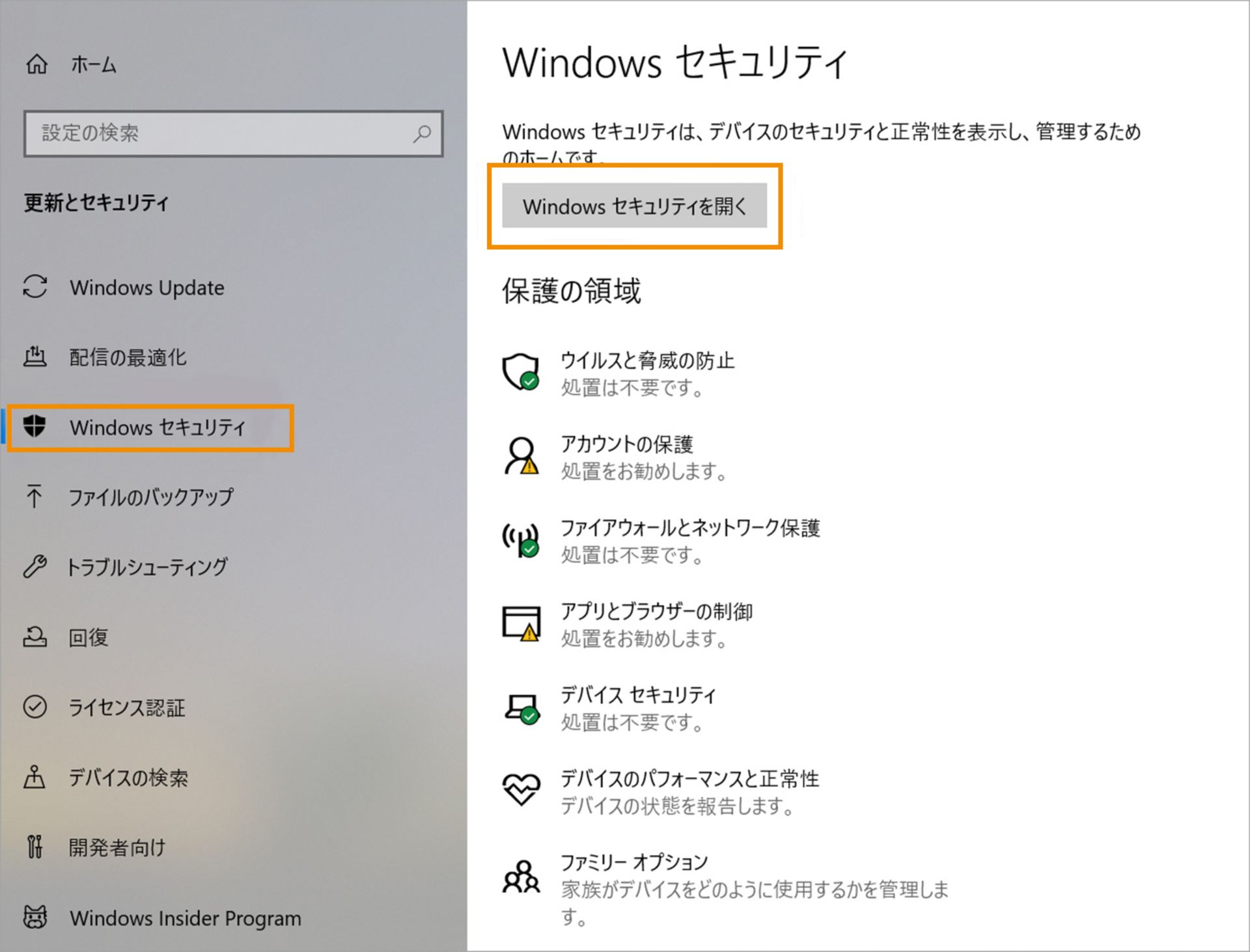Click 処置は不要です under デバイス セキュリティ
Screen dimensions: 1250x952
pyautogui.click(x=632, y=722)
